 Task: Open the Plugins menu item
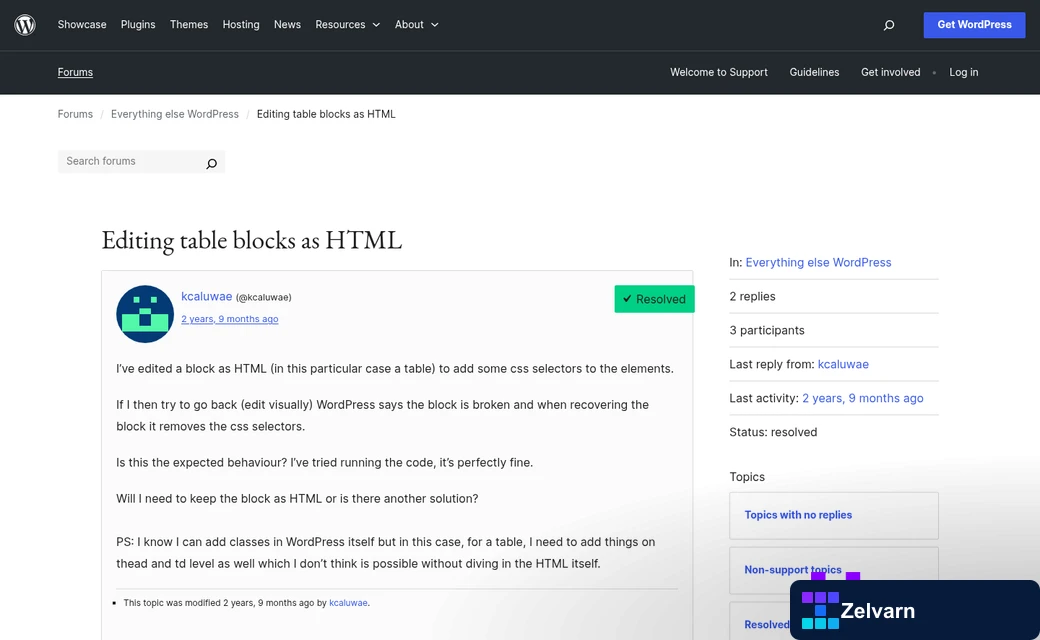pos(138,25)
